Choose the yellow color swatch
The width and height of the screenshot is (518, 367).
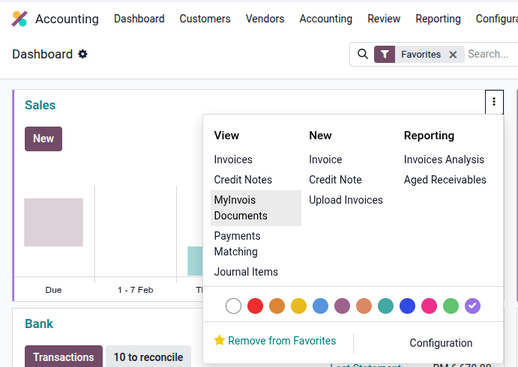[x=299, y=306]
